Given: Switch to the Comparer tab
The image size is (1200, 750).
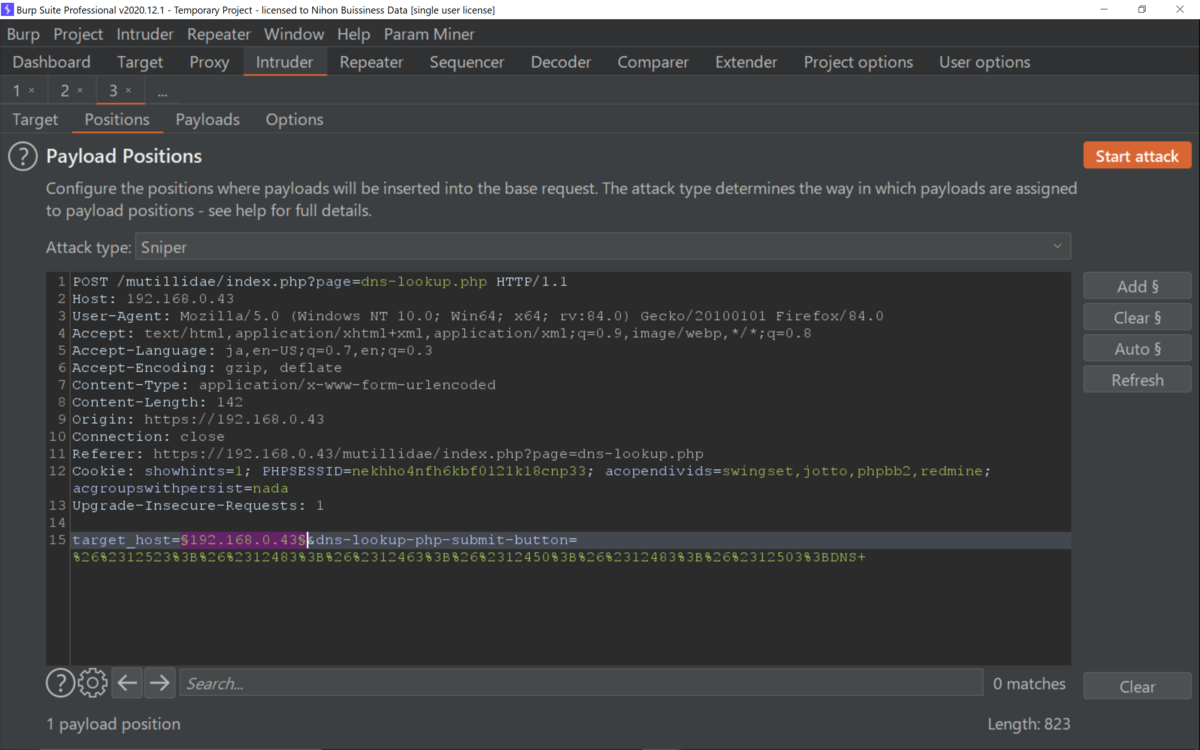Looking at the screenshot, I should pyautogui.click(x=653, y=62).
